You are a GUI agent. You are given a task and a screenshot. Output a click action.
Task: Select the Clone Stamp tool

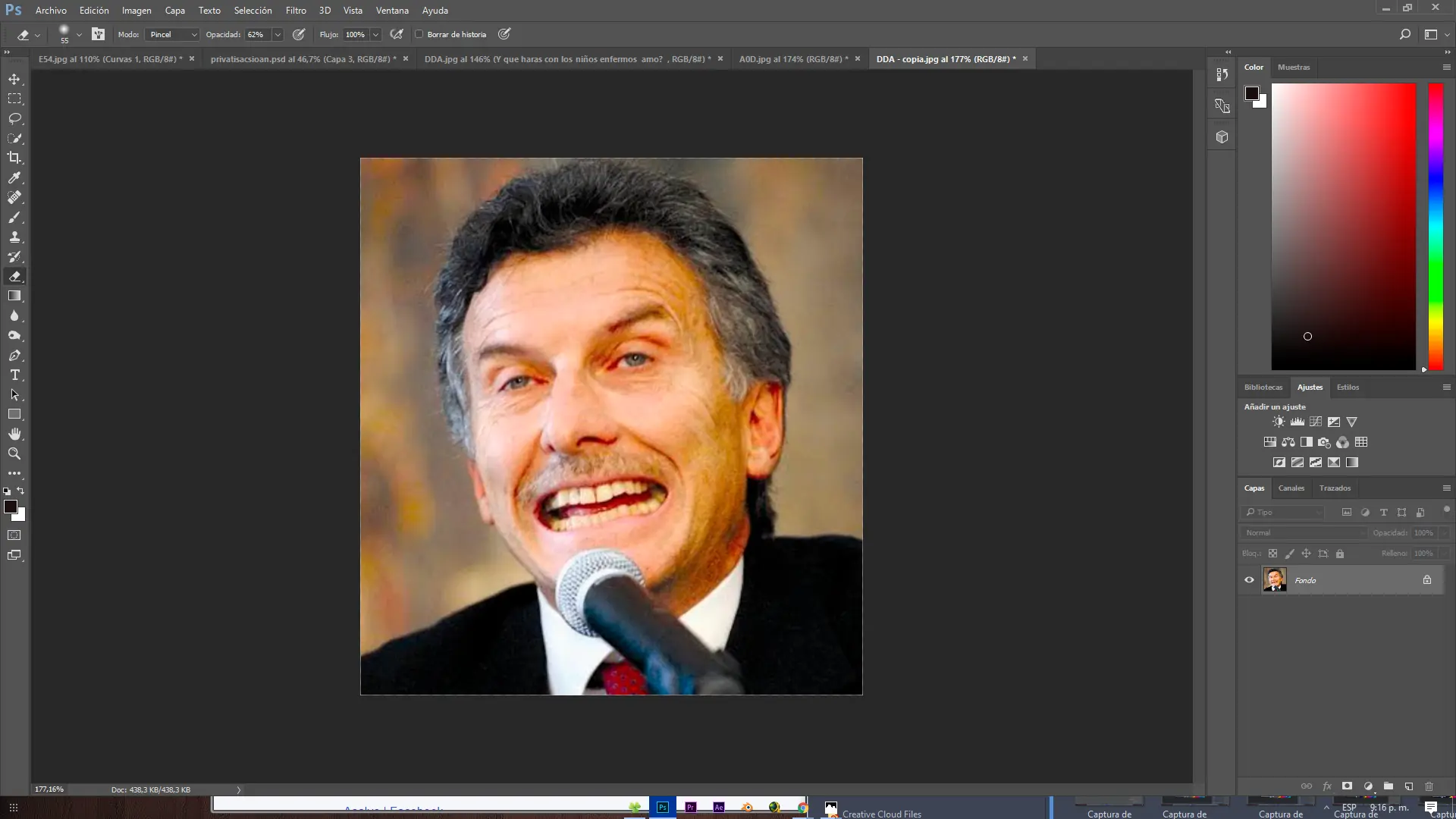pos(14,237)
